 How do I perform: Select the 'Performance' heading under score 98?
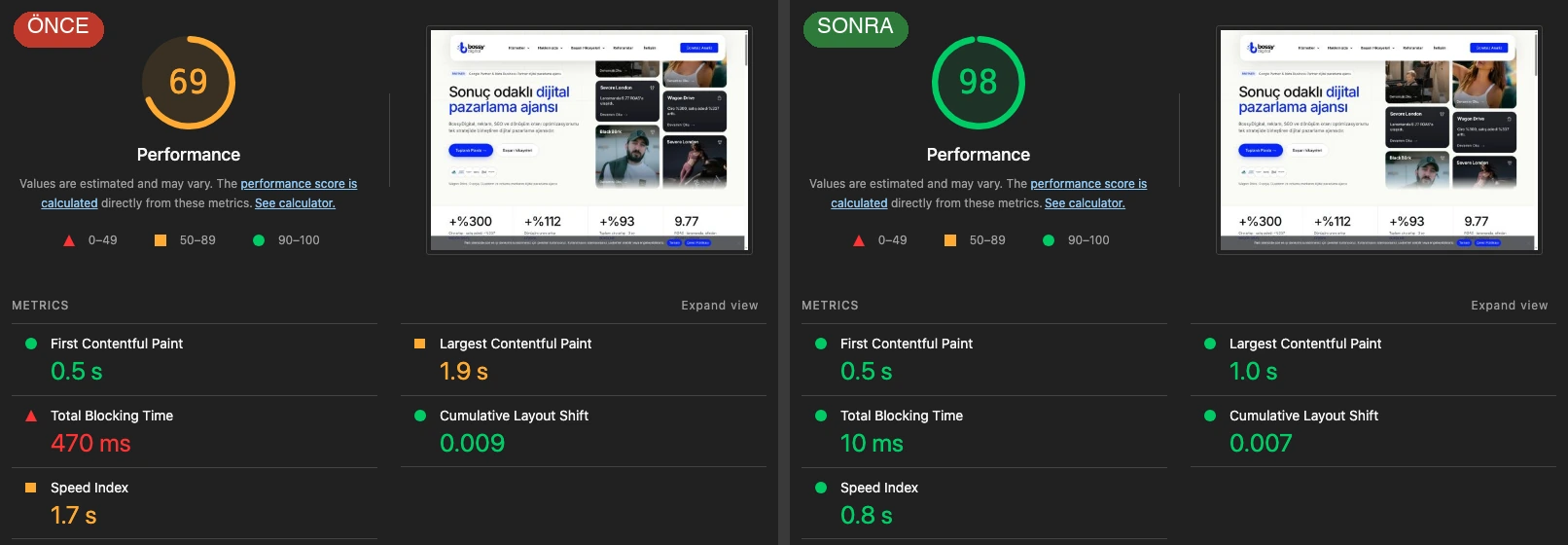[979, 155]
